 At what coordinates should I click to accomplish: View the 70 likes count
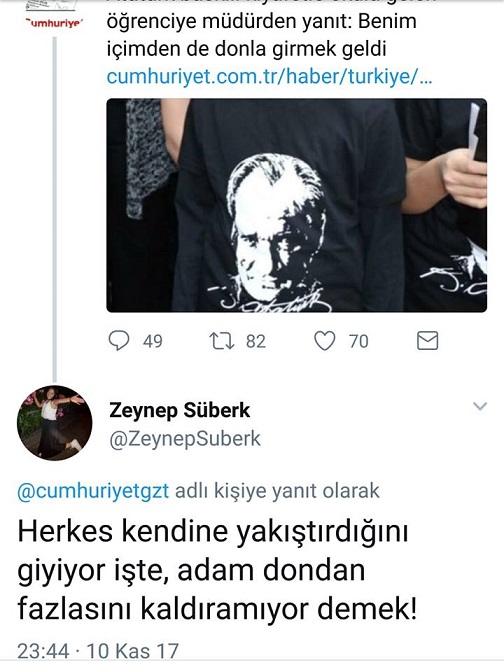coord(359,342)
